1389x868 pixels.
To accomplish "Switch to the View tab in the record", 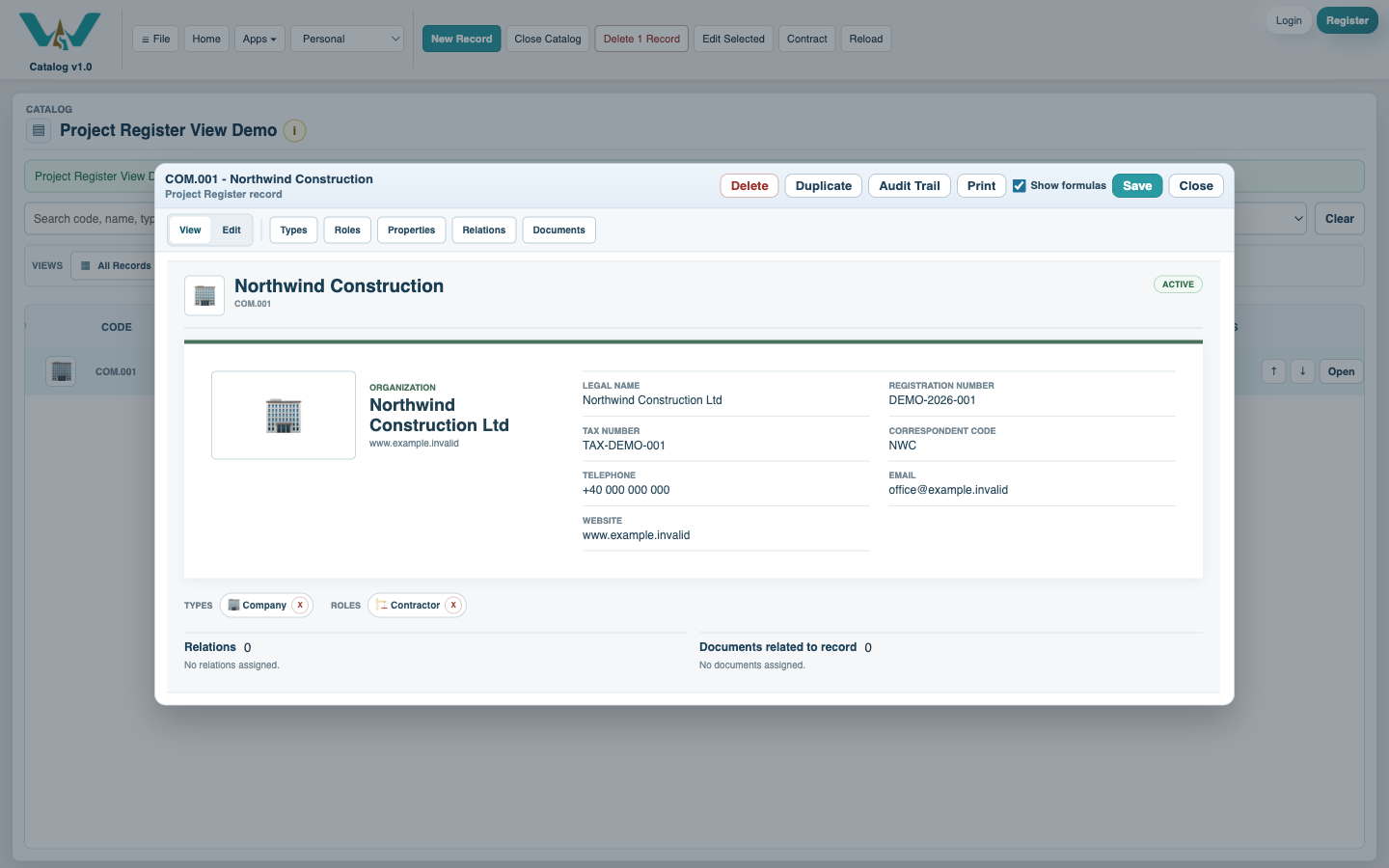I will (x=190, y=230).
